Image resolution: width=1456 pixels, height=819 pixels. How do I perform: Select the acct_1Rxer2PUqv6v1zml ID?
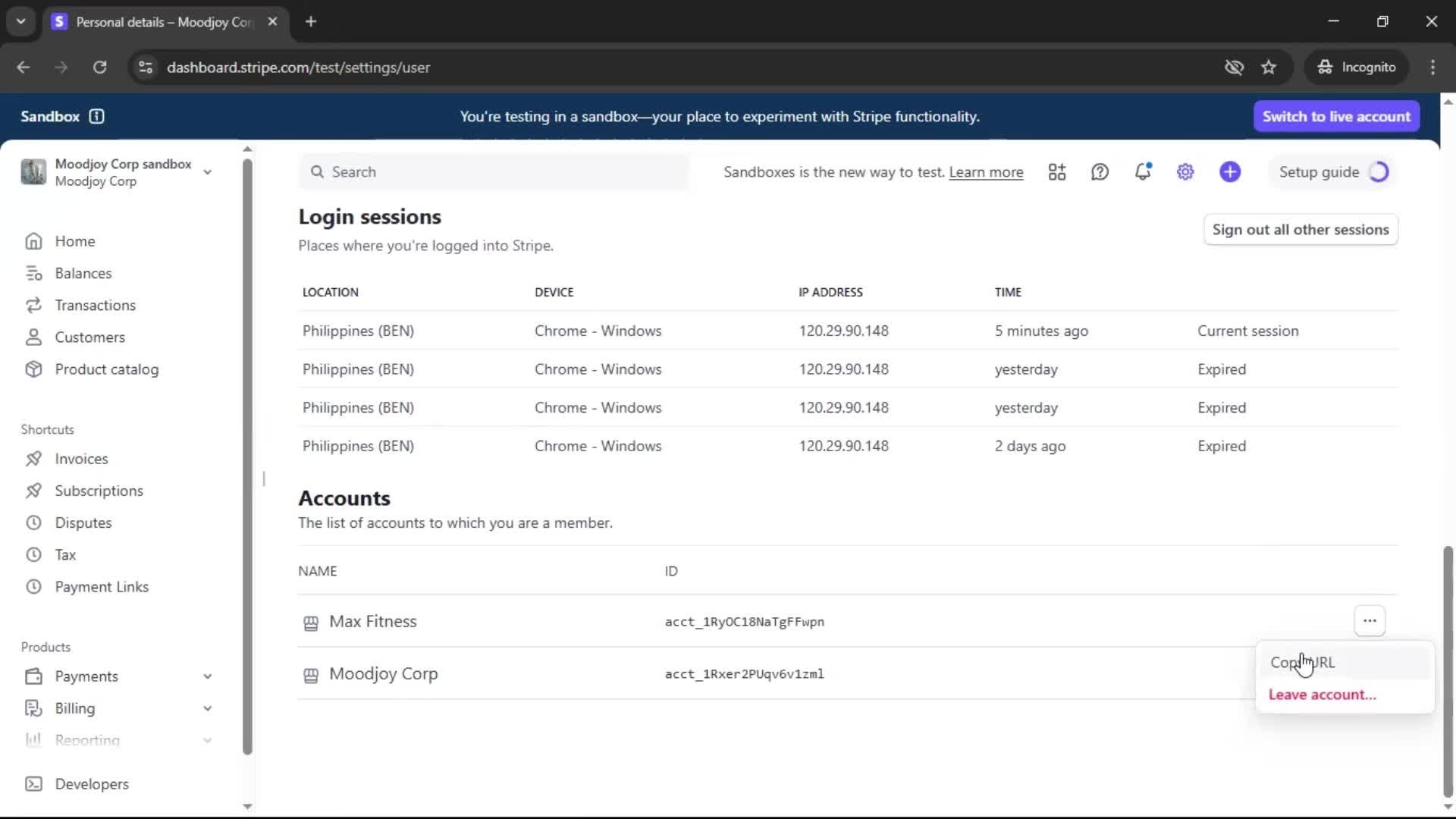[x=744, y=674]
